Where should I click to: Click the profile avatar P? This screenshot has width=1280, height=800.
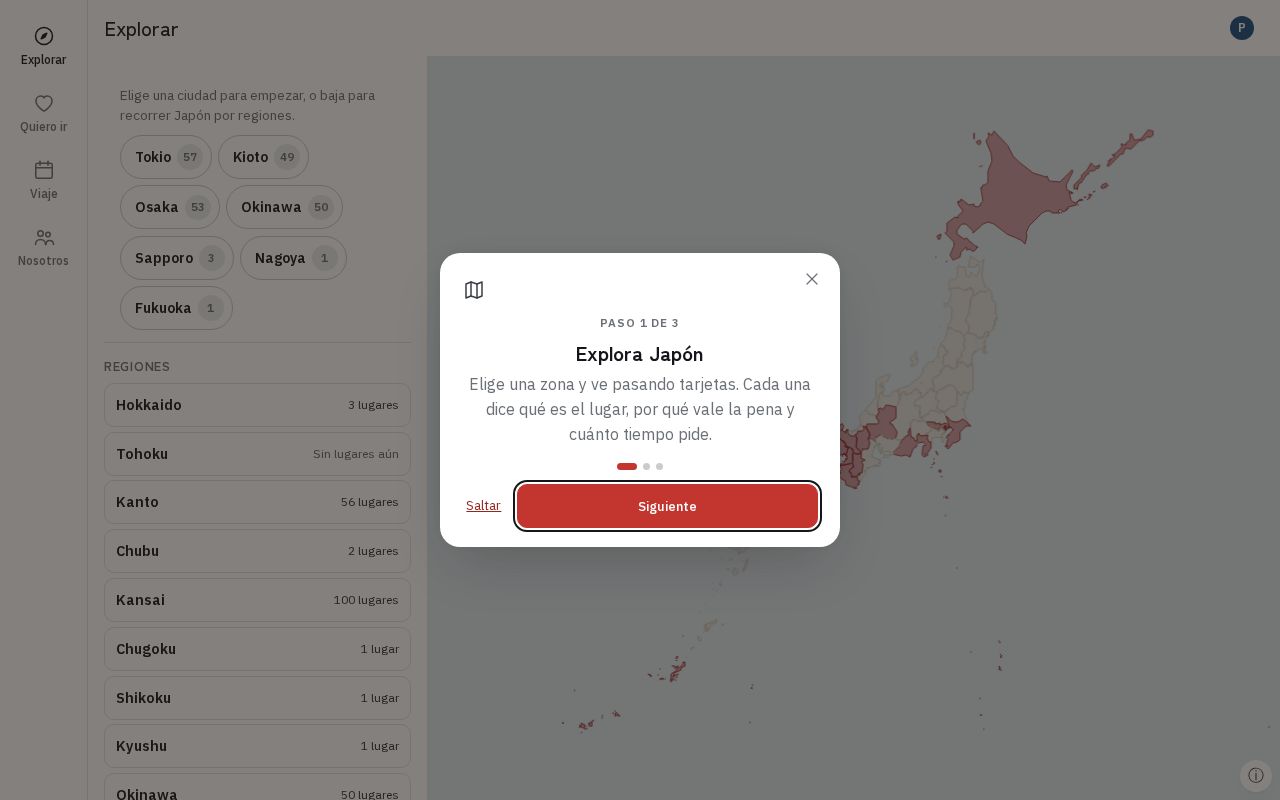tap(1242, 28)
